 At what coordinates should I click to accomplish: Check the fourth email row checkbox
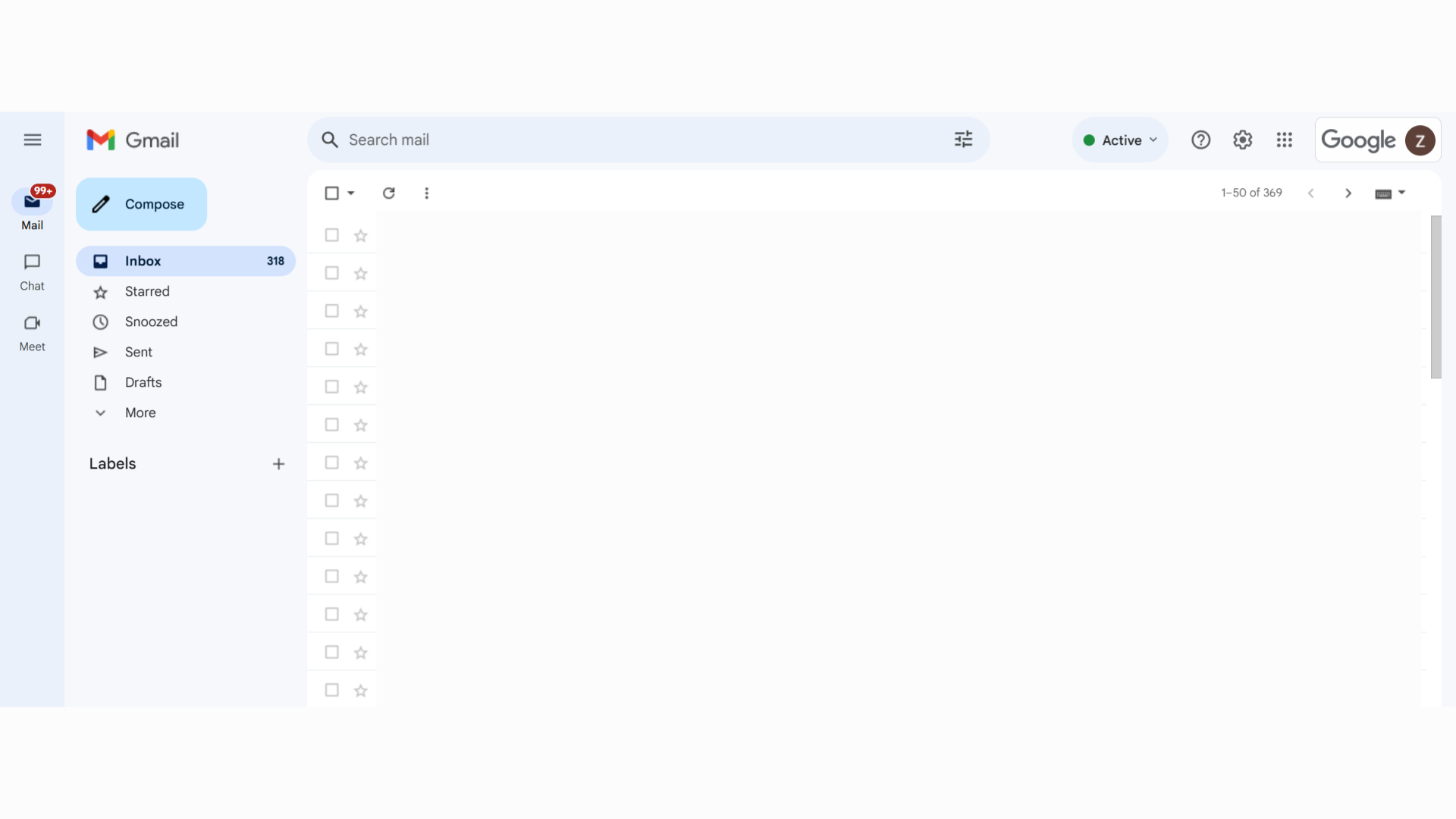(331, 349)
